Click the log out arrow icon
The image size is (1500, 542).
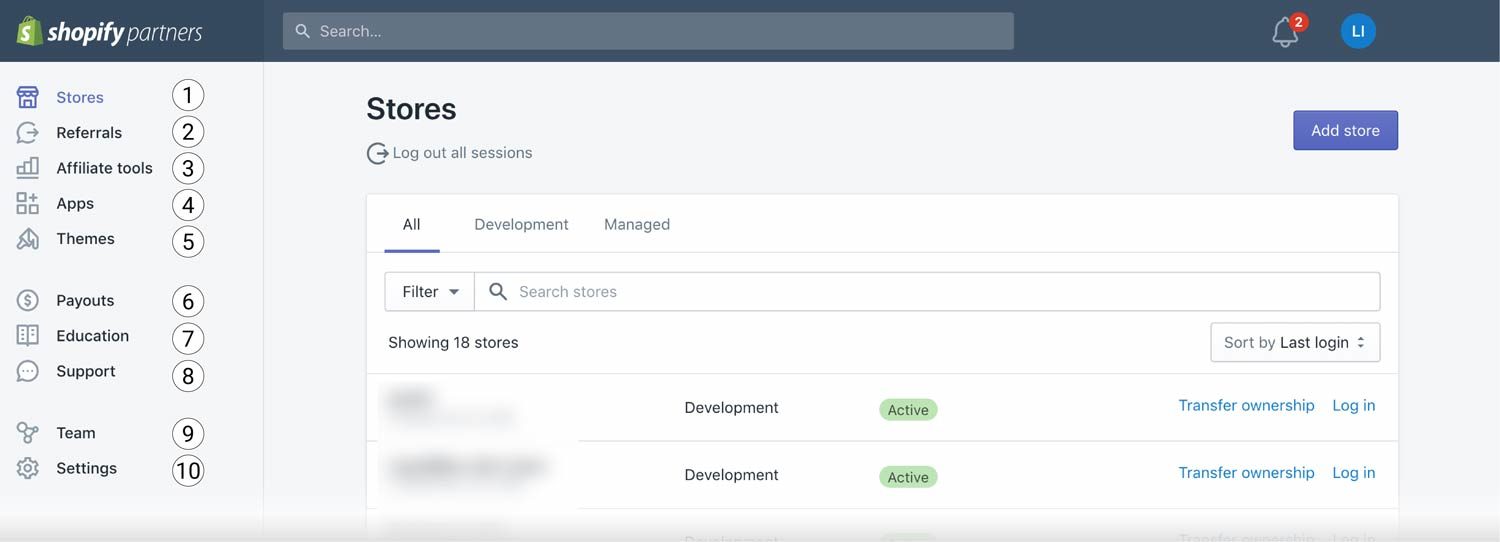(377, 153)
